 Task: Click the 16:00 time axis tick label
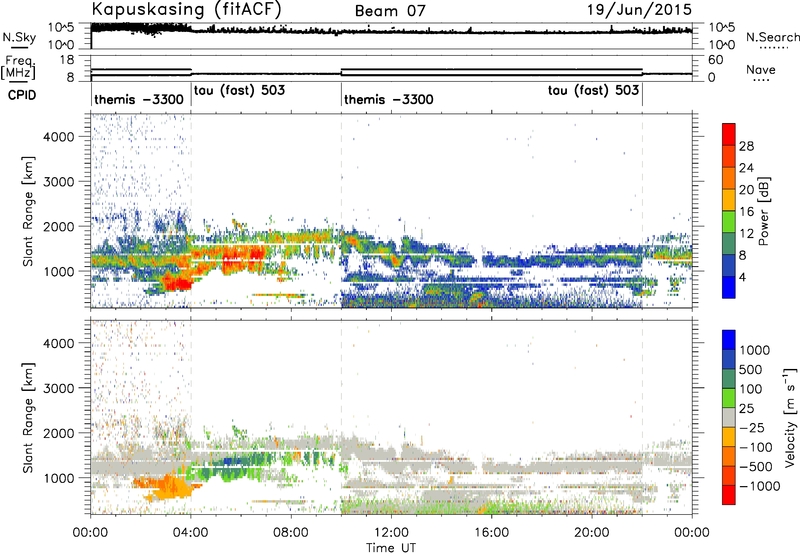click(x=491, y=533)
